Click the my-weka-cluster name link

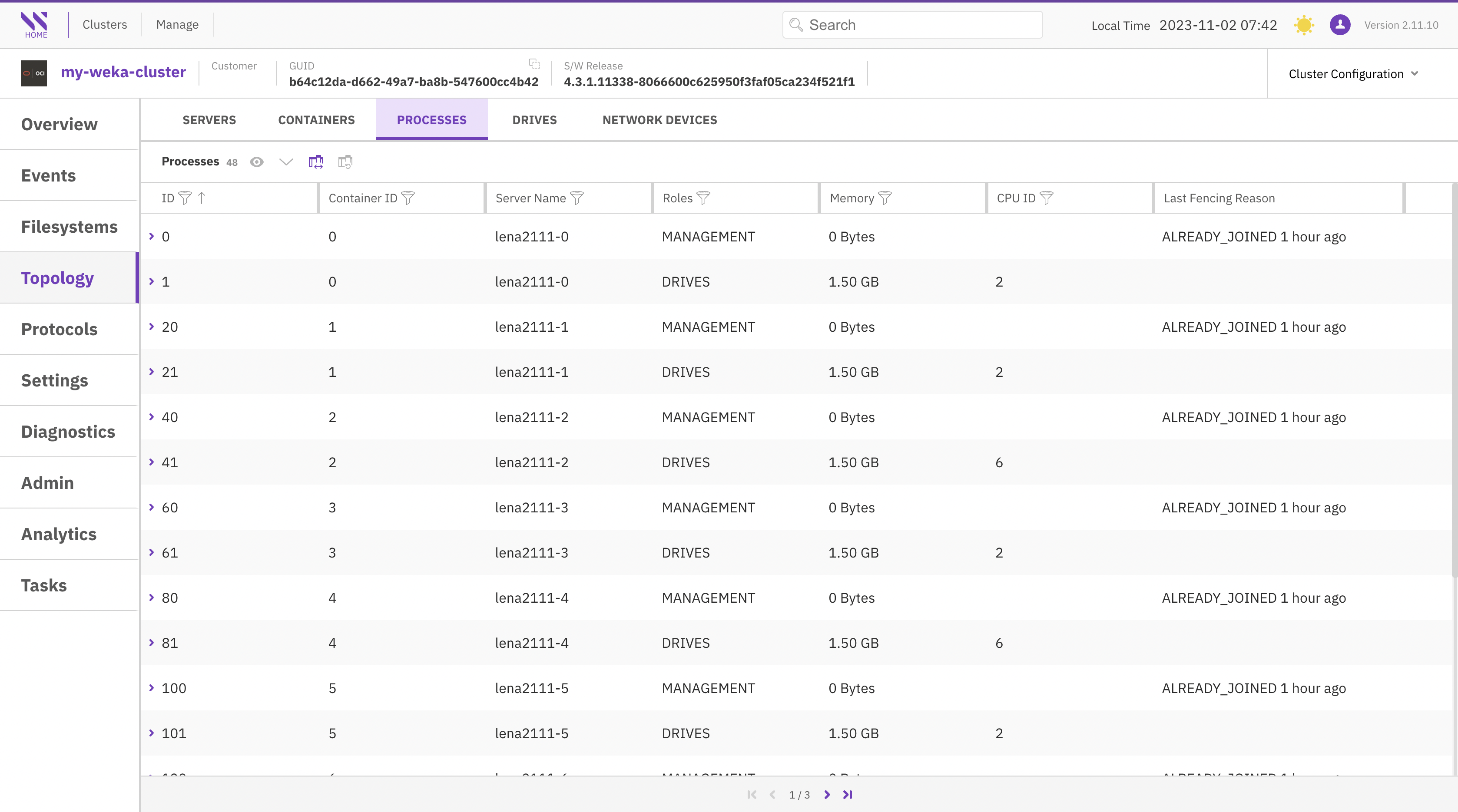(x=123, y=73)
